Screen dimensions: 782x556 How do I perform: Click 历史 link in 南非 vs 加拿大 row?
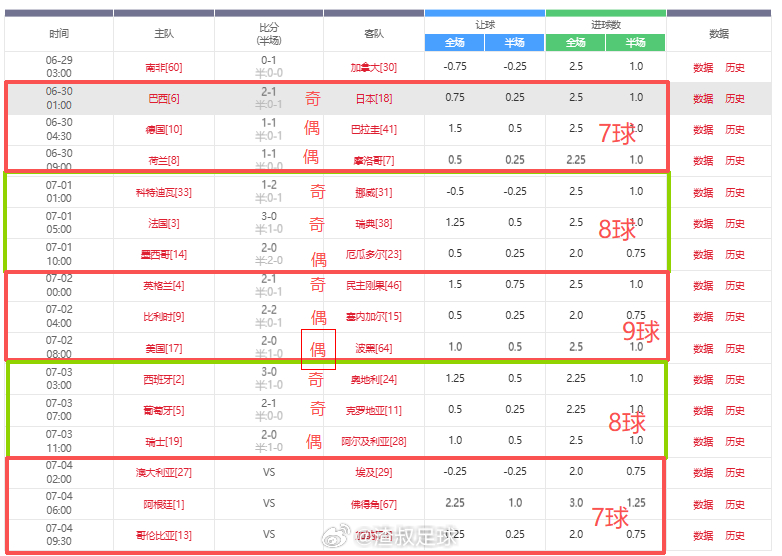(735, 68)
